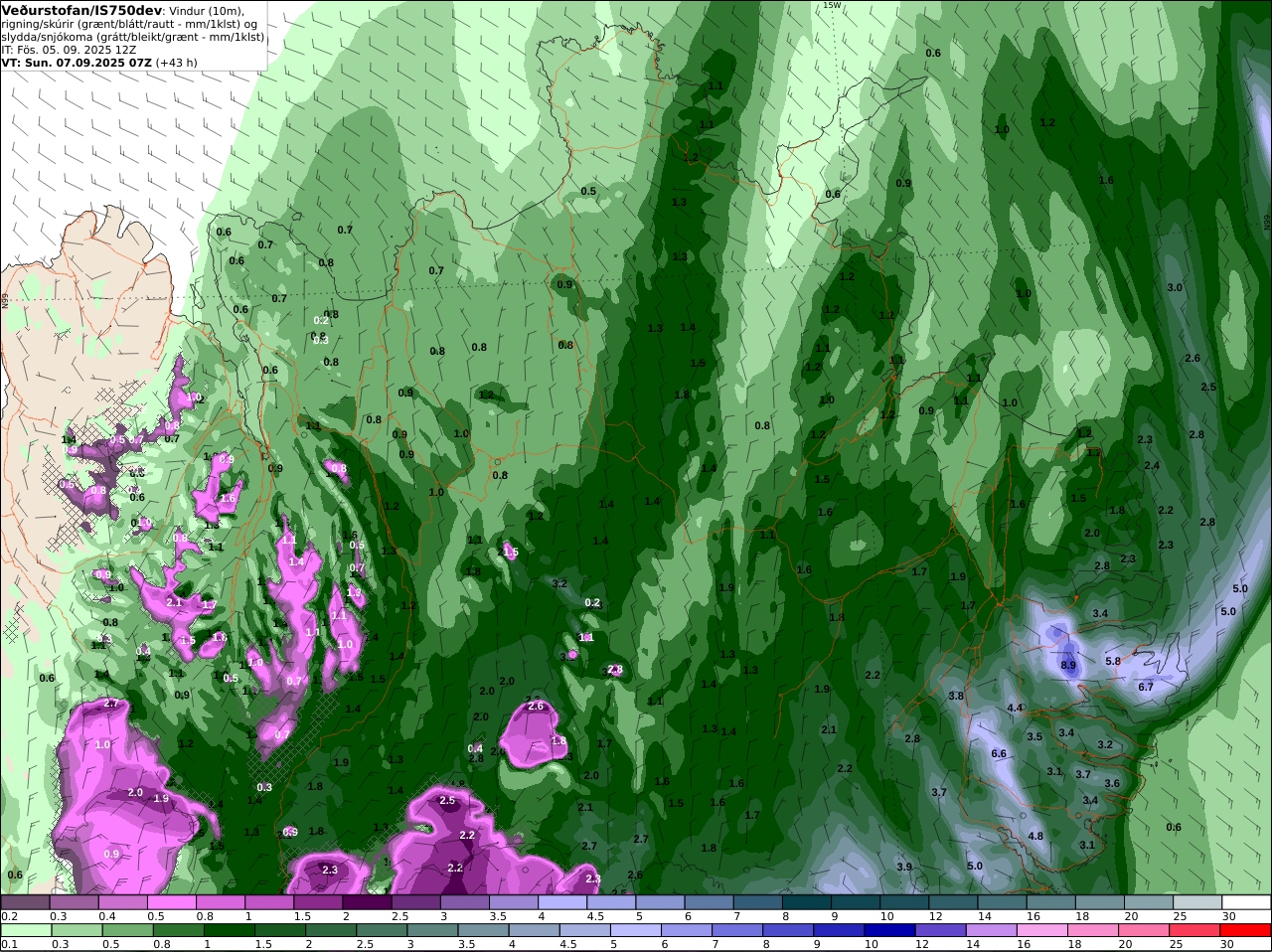The height and width of the screenshot is (952, 1272).
Task: Click the 4.8 precipitation value on the map
Action: (x=1035, y=836)
